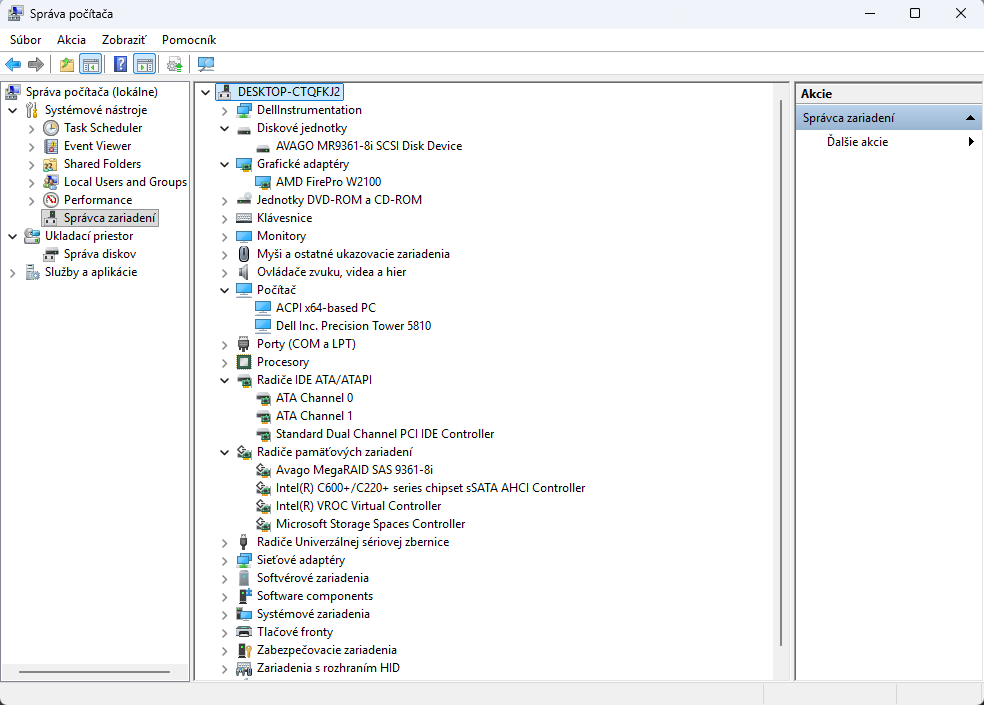The width and height of the screenshot is (984, 705).
Task: Click the up-level folder icon
Action: coord(66,63)
